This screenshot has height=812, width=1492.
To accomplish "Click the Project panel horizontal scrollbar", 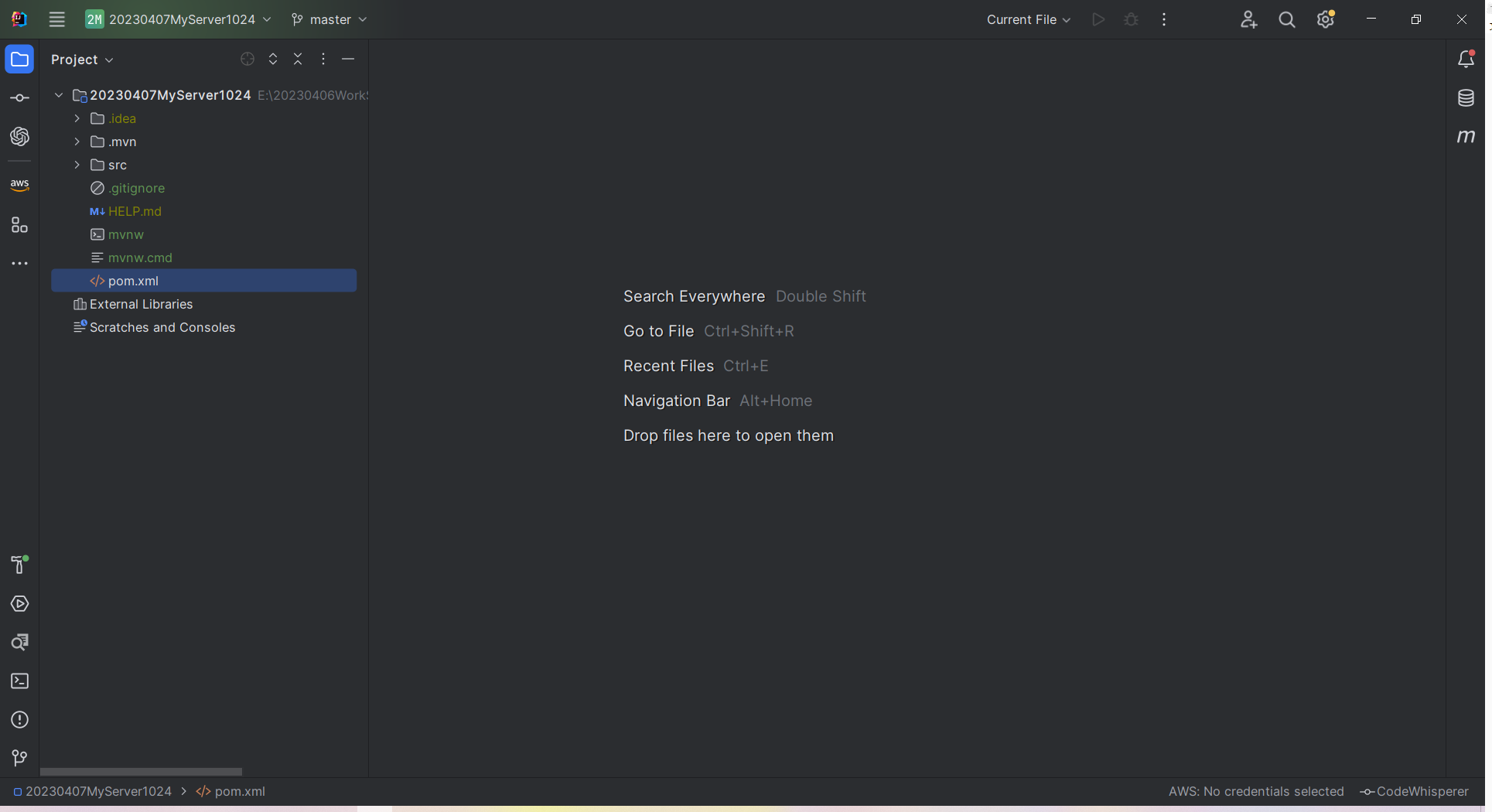I will click(141, 772).
